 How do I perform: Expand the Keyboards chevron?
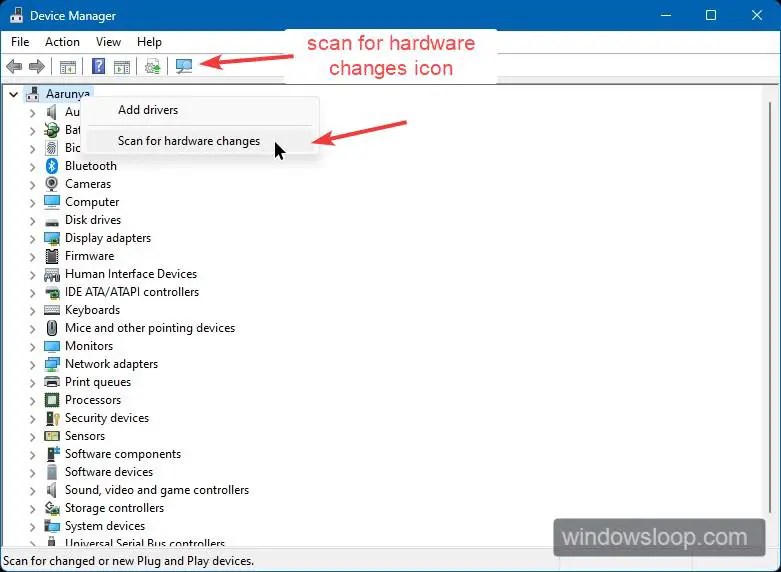[32, 310]
